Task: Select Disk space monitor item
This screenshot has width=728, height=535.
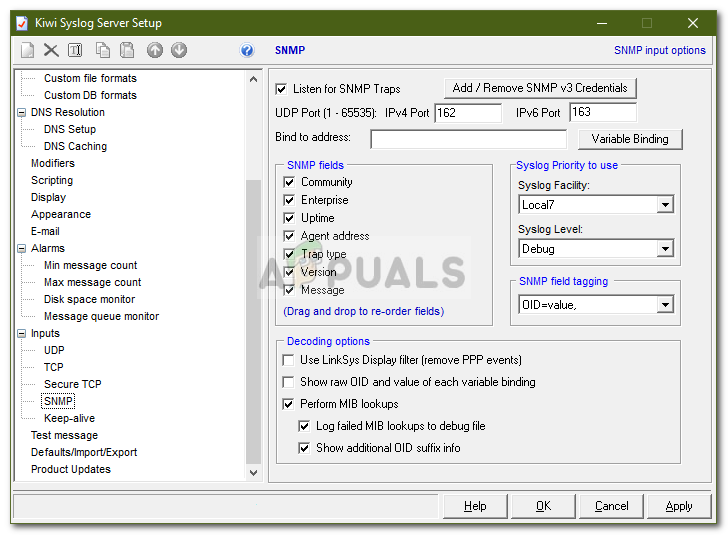Action: coord(89,299)
